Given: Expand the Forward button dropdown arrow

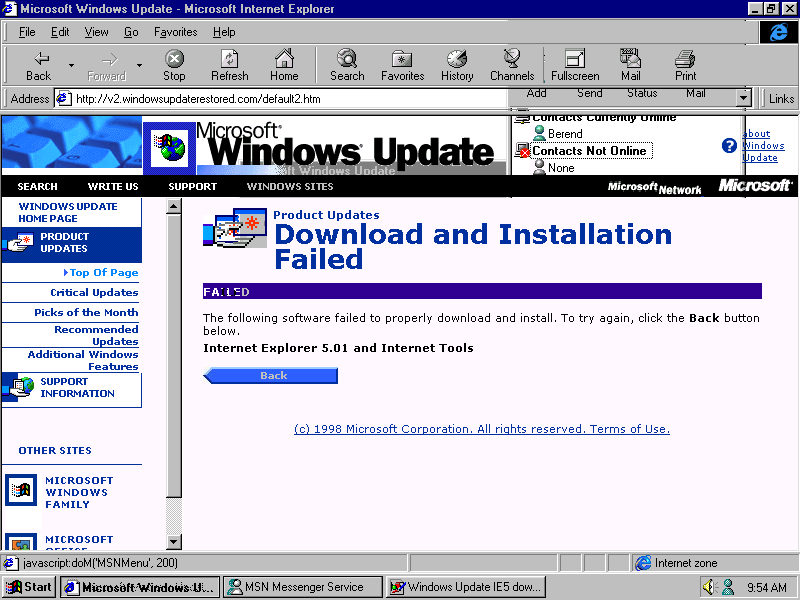Looking at the screenshot, I should [139, 65].
